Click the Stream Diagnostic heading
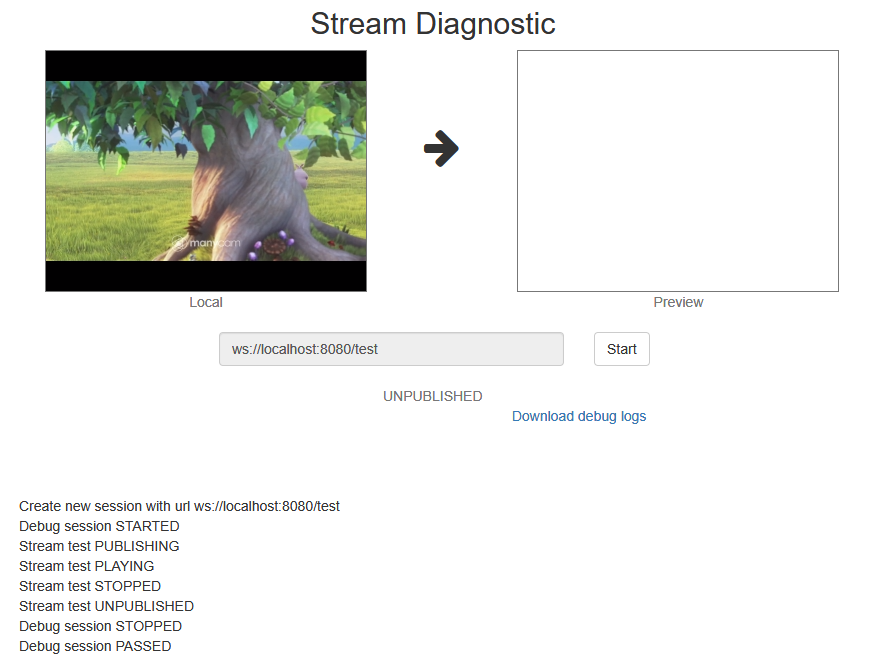The width and height of the screenshot is (879, 667). [432, 23]
